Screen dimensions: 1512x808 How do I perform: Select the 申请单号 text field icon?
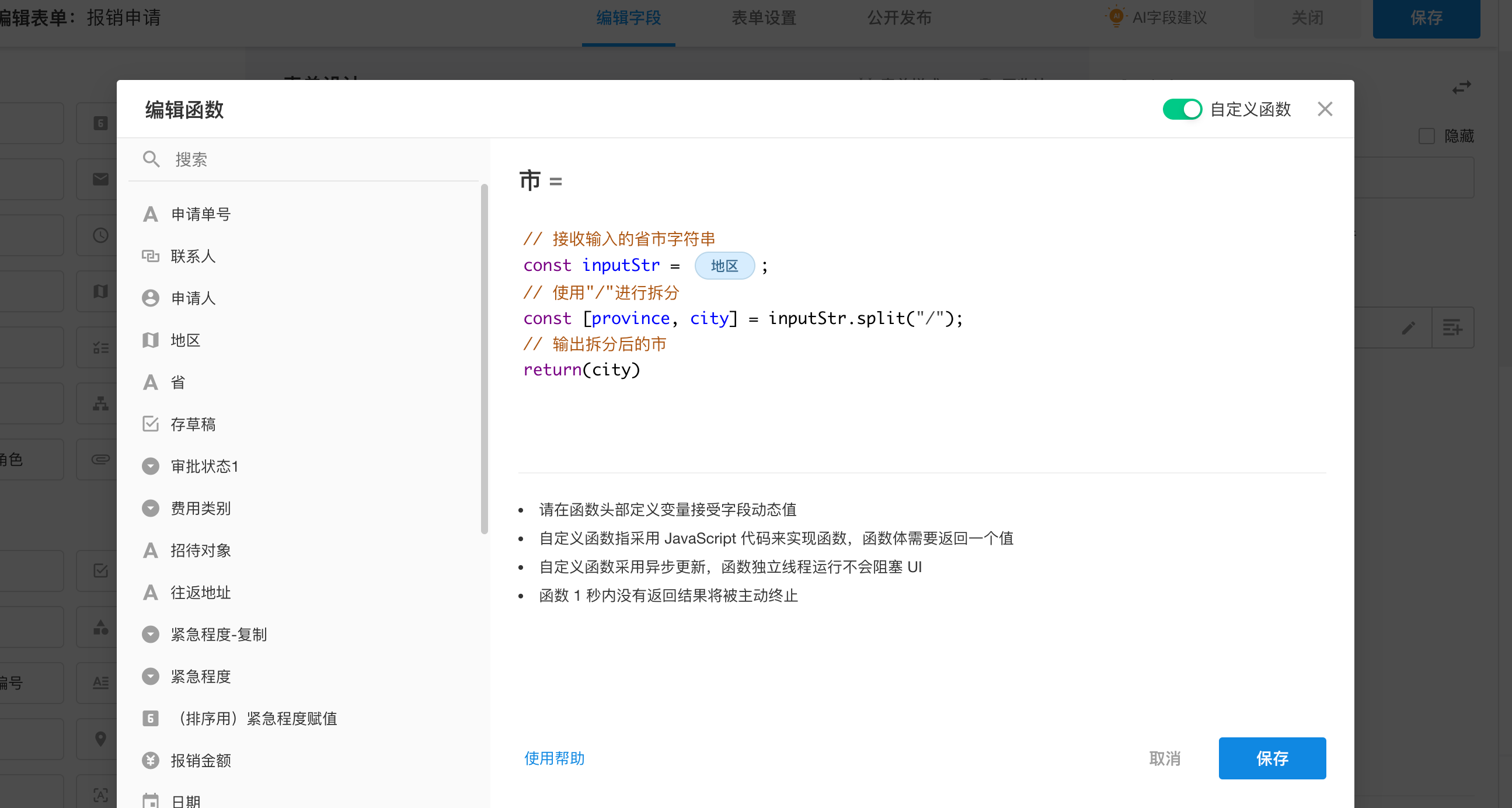click(150, 214)
